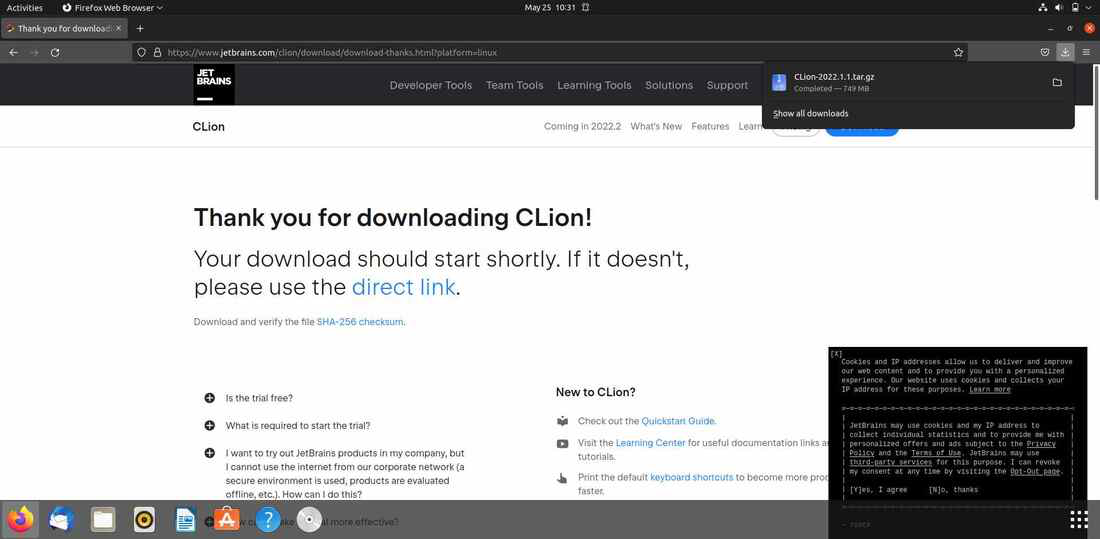Toggle the Downloads toolbar button
Image resolution: width=1100 pixels, height=539 pixels.
click(1065, 53)
